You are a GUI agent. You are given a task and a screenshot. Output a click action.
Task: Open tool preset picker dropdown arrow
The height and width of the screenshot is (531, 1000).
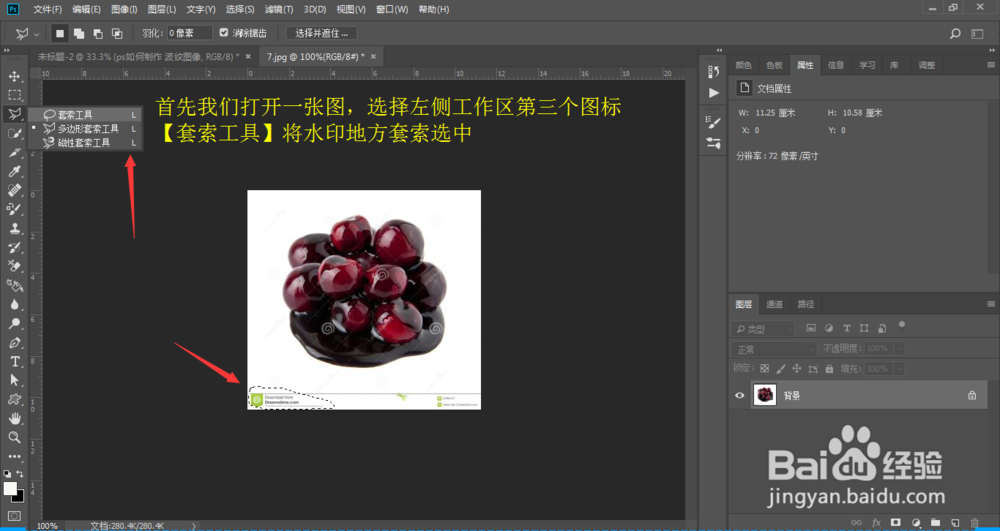coord(36,33)
